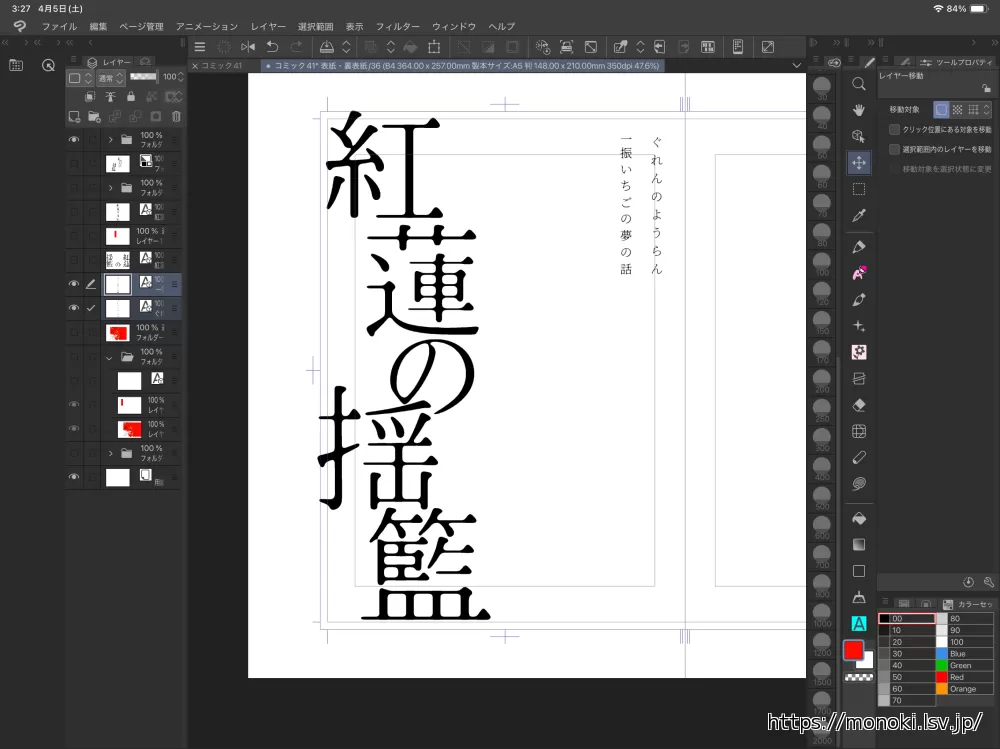Collapse the open folder in layer list
This screenshot has height=749, width=1000.
(x=109, y=357)
